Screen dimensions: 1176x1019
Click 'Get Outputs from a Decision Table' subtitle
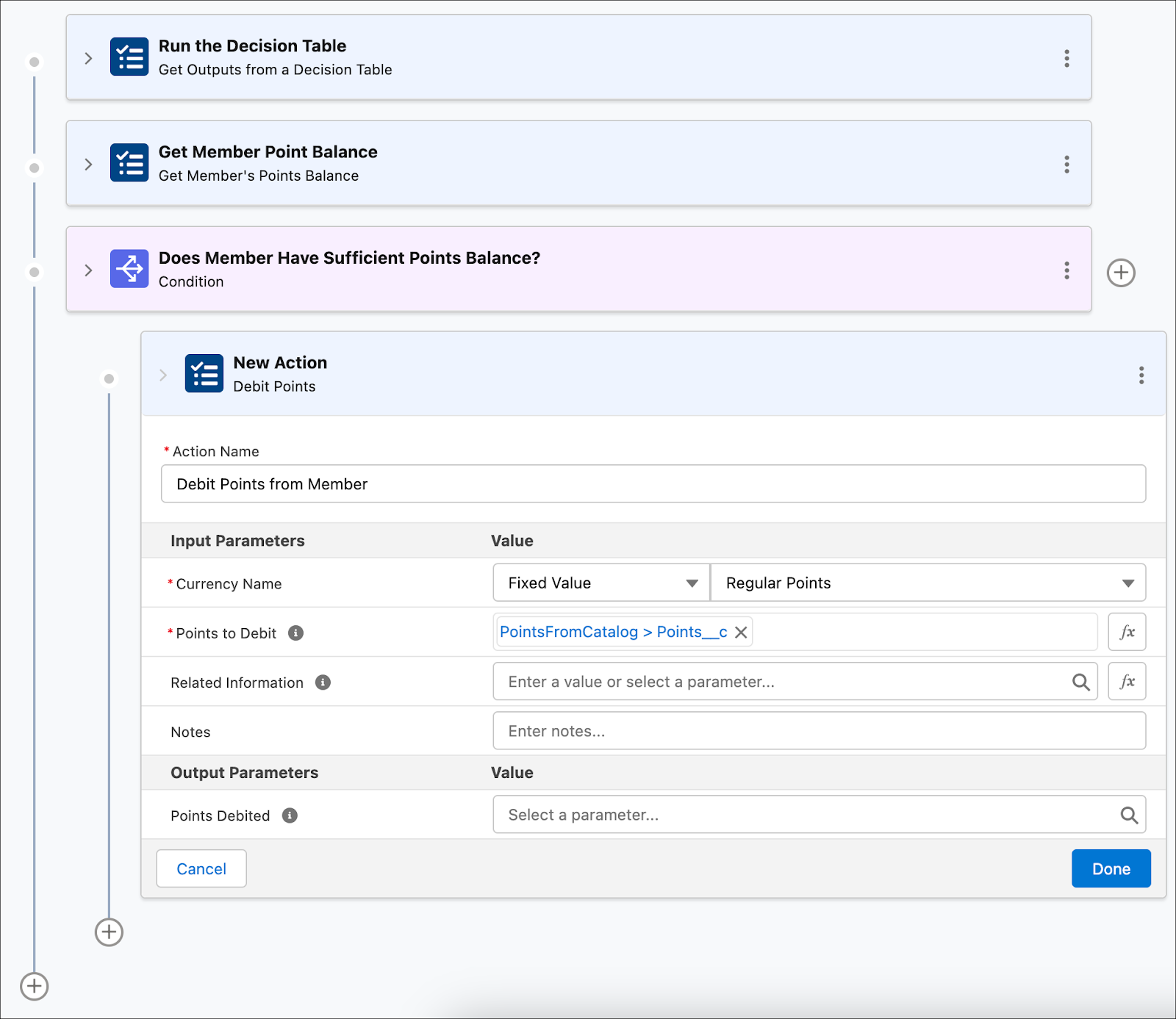click(x=275, y=70)
